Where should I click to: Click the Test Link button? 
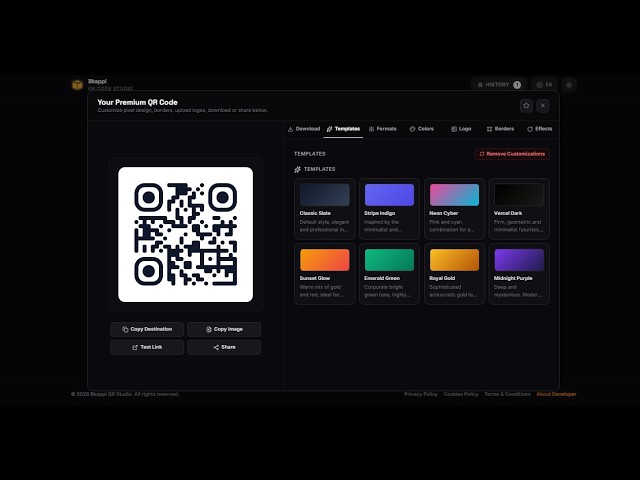tap(147, 347)
